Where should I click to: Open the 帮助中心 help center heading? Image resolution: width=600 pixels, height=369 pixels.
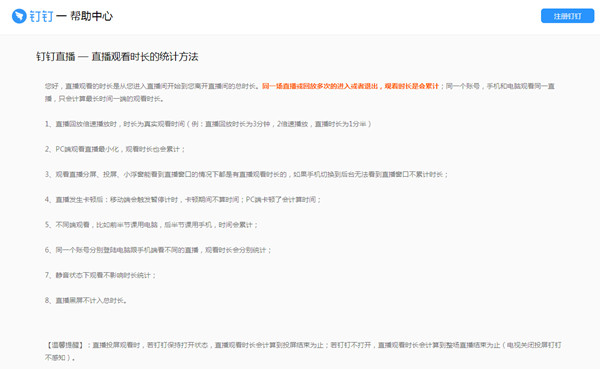91,16
